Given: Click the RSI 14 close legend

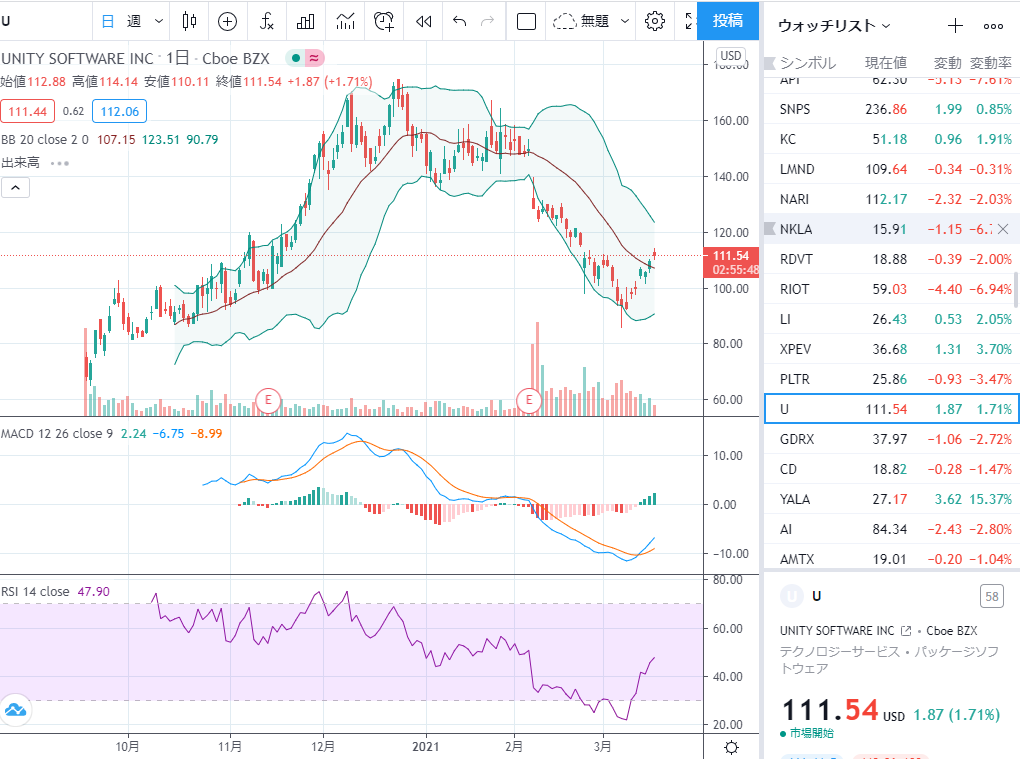Looking at the screenshot, I should [x=35, y=592].
